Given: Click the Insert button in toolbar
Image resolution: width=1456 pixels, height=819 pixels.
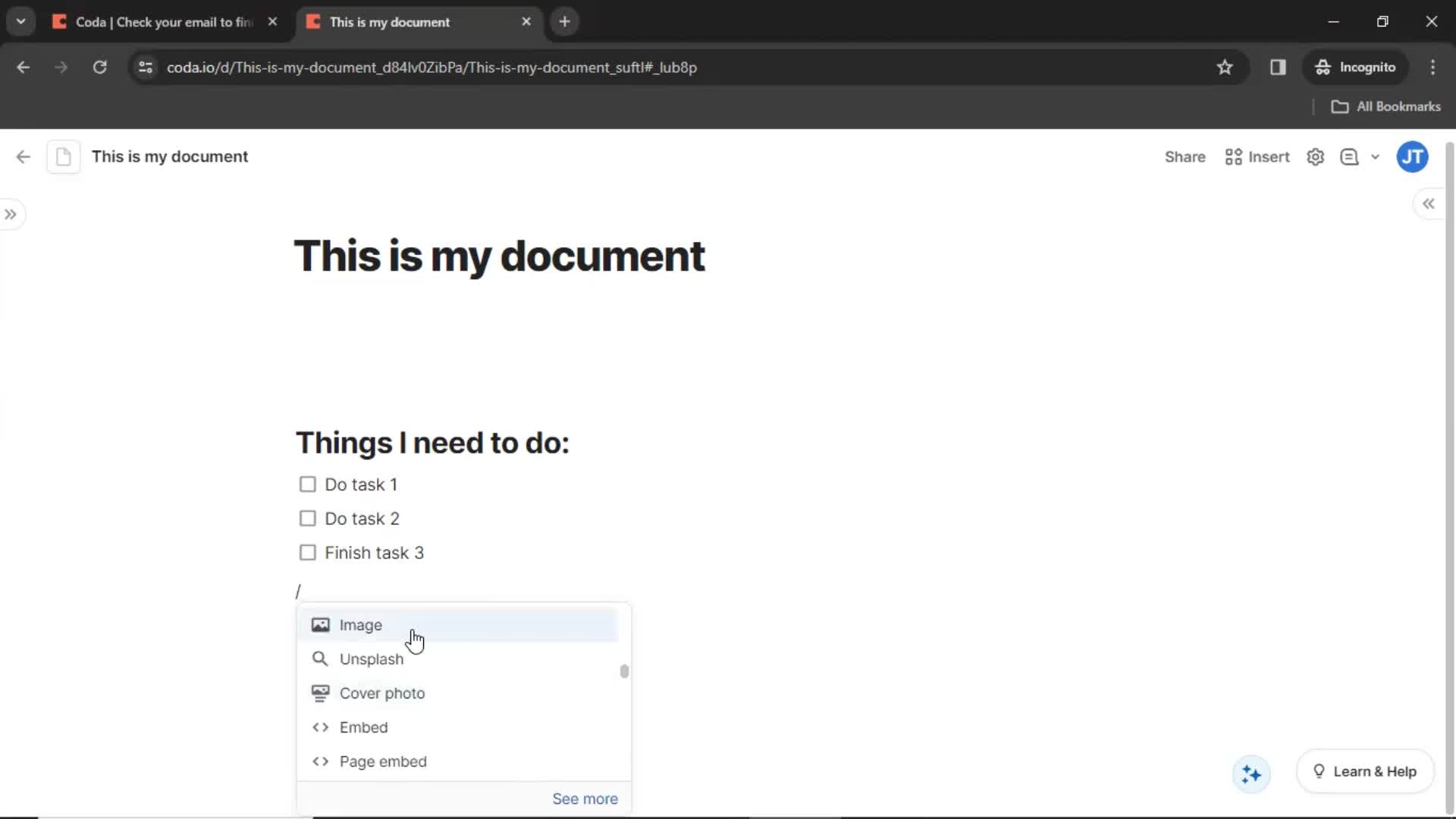Looking at the screenshot, I should 1257,157.
